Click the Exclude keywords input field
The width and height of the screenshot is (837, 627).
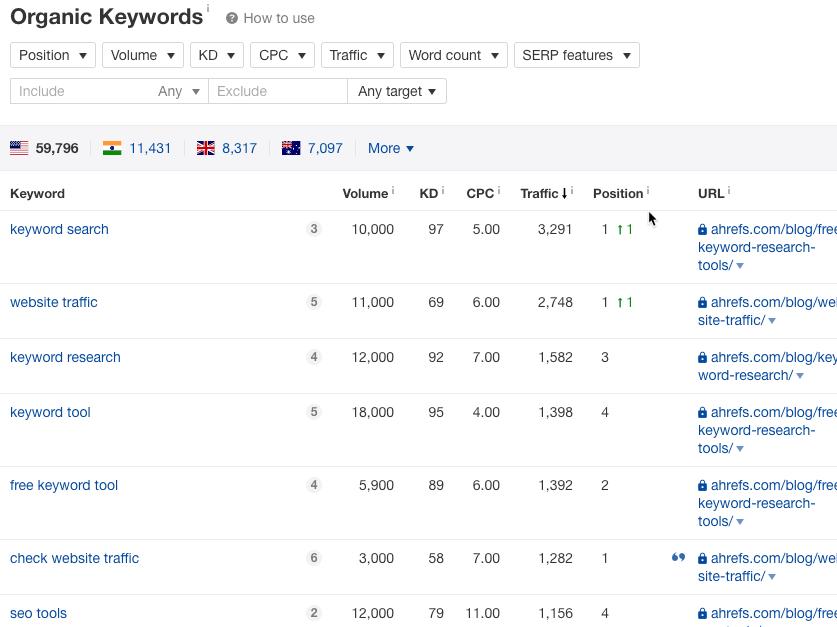point(278,91)
